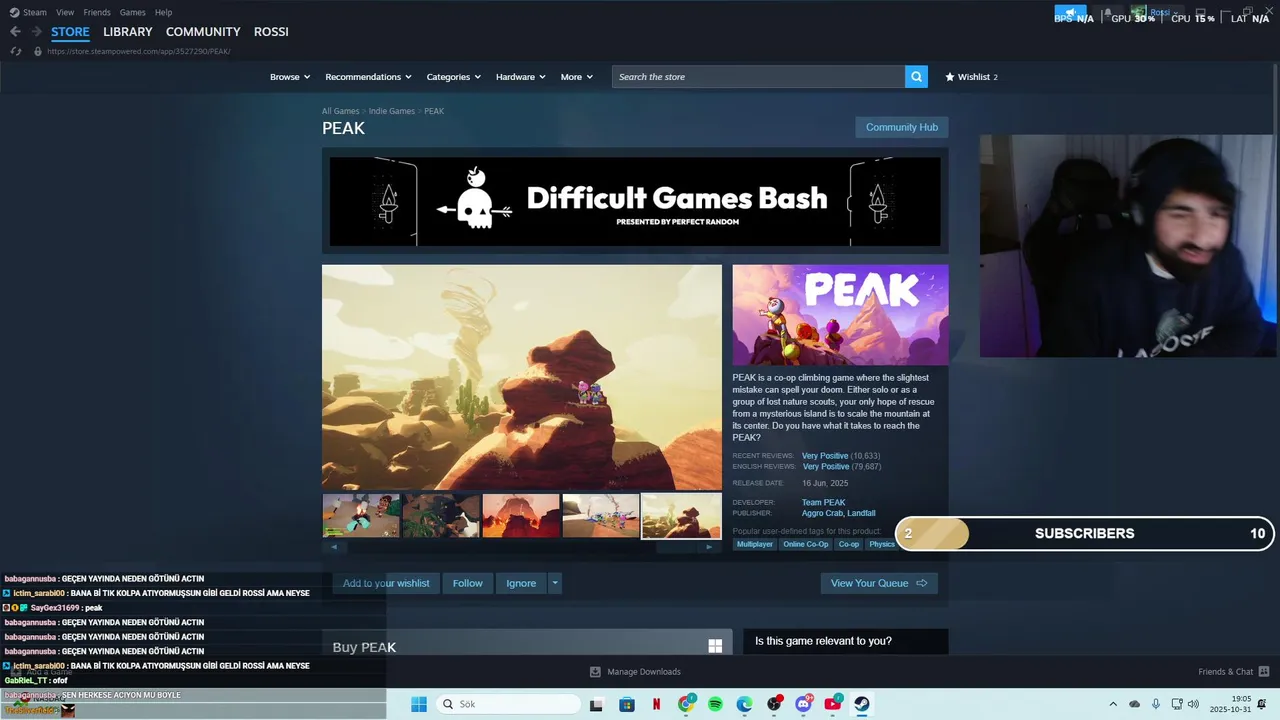The image size is (1280, 720).
Task: Select the highlighted desert thumbnail
Action: click(x=681, y=516)
